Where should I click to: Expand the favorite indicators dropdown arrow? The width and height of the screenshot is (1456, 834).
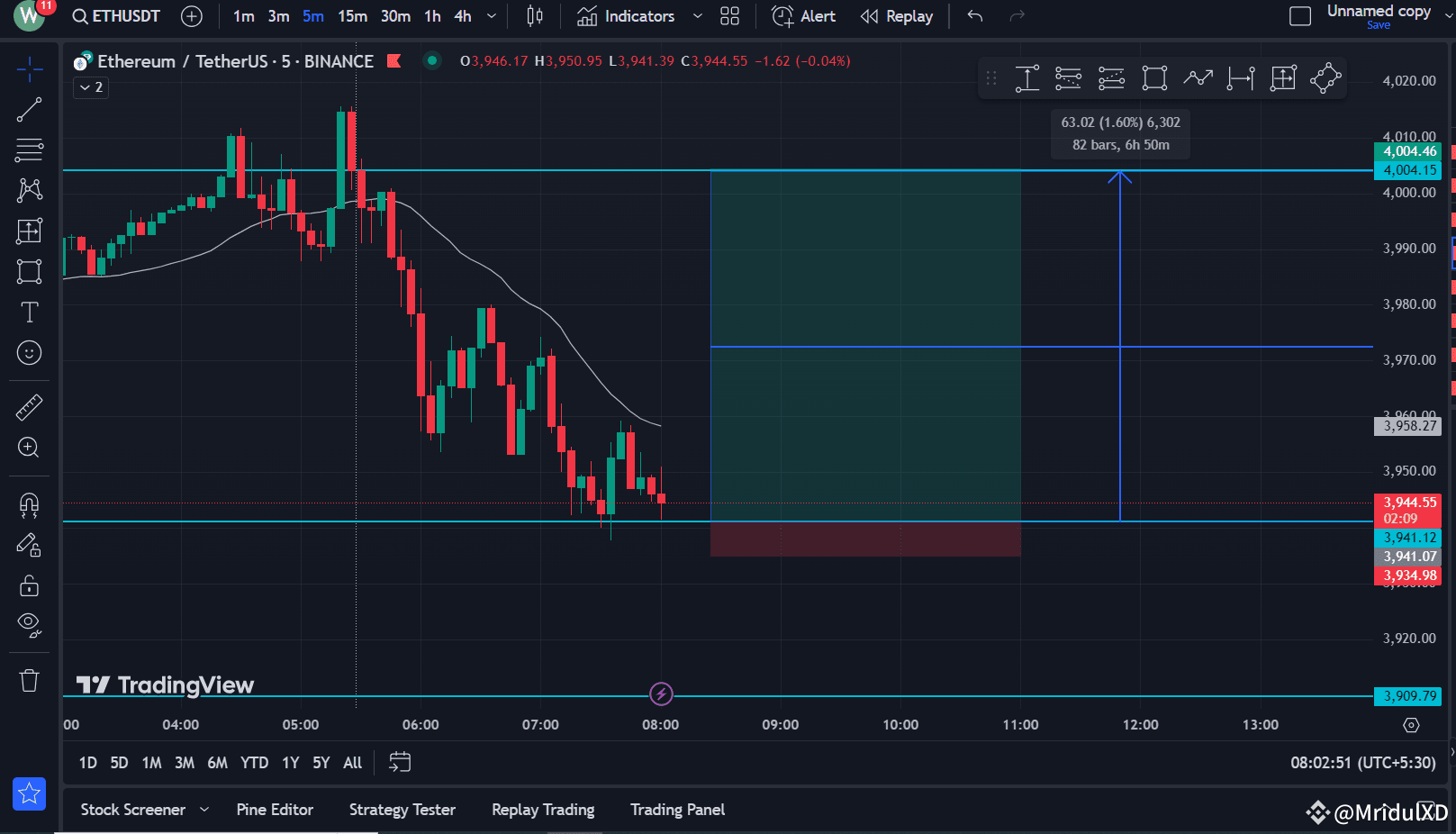point(697,16)
